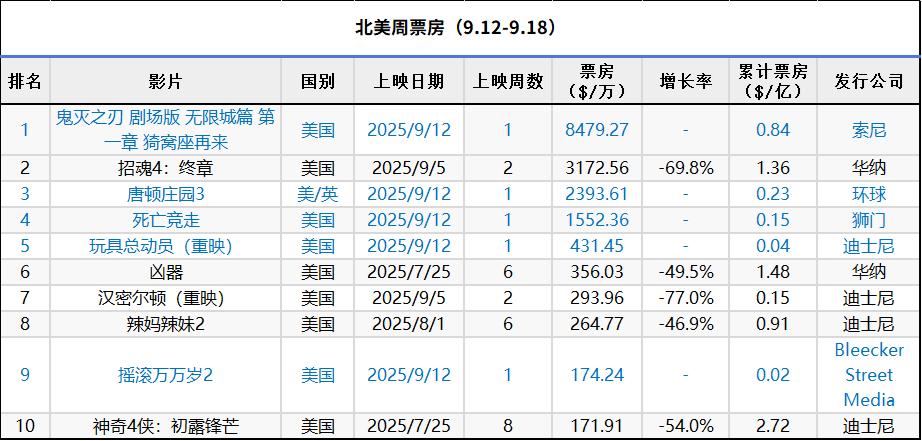Select the country cell 美/英
This screenshot has height=441, width=922.
(x=318, y=194)
